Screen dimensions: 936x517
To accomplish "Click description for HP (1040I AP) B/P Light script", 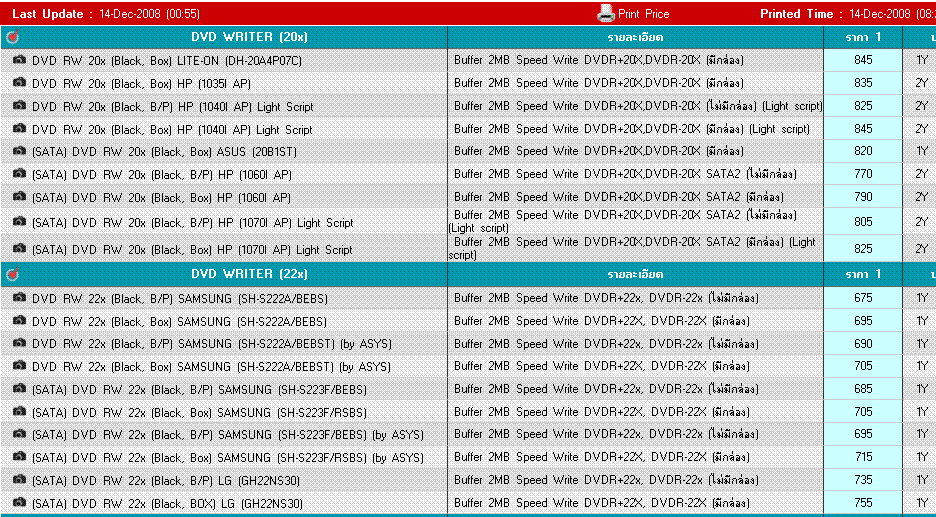I will click(638, 106).
